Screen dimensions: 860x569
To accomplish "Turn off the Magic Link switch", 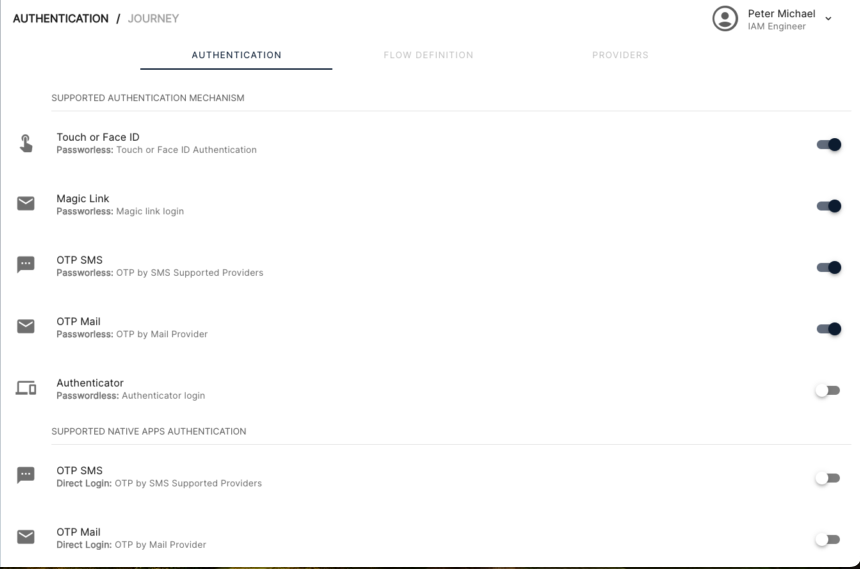I will [828, 206].
